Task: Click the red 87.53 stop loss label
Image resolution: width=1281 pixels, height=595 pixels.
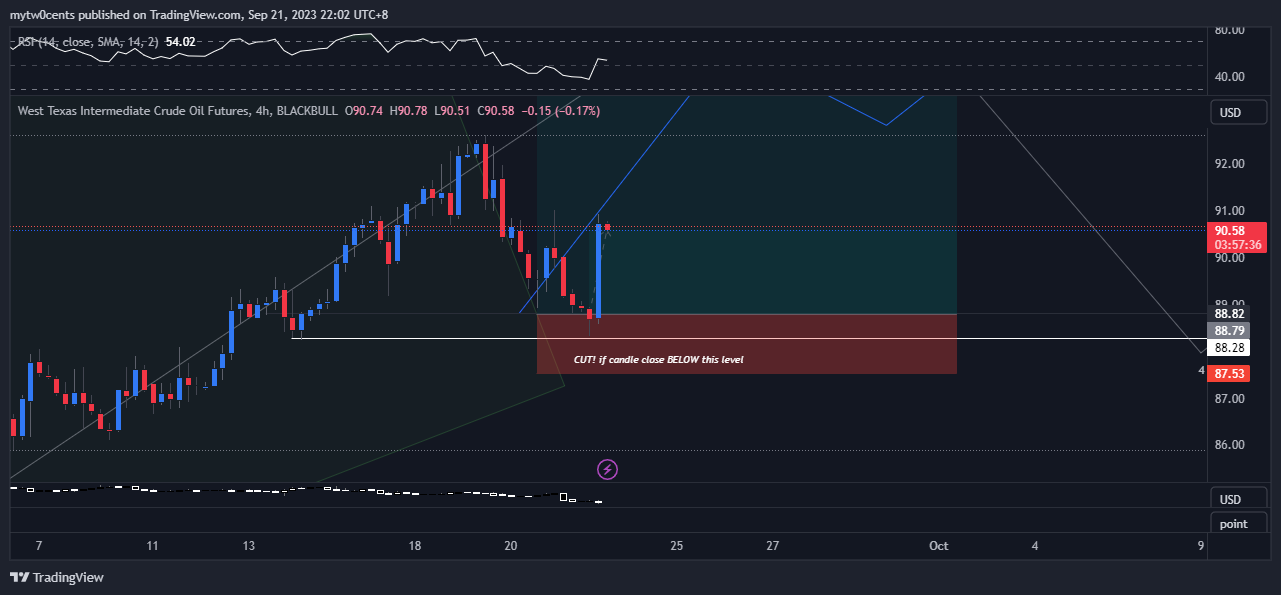Action: pyautogui.click(x=1229, y=374)
